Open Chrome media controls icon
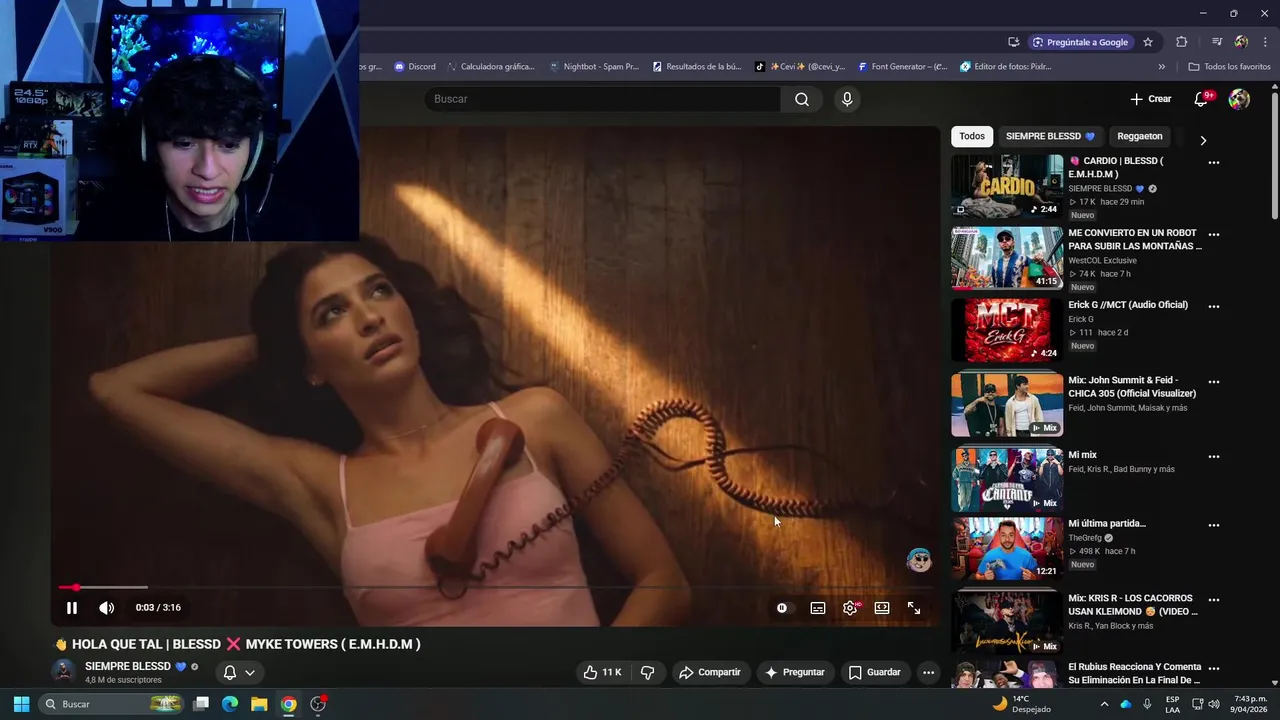This screenshot has height=720, width=1280. (1217, 42)
